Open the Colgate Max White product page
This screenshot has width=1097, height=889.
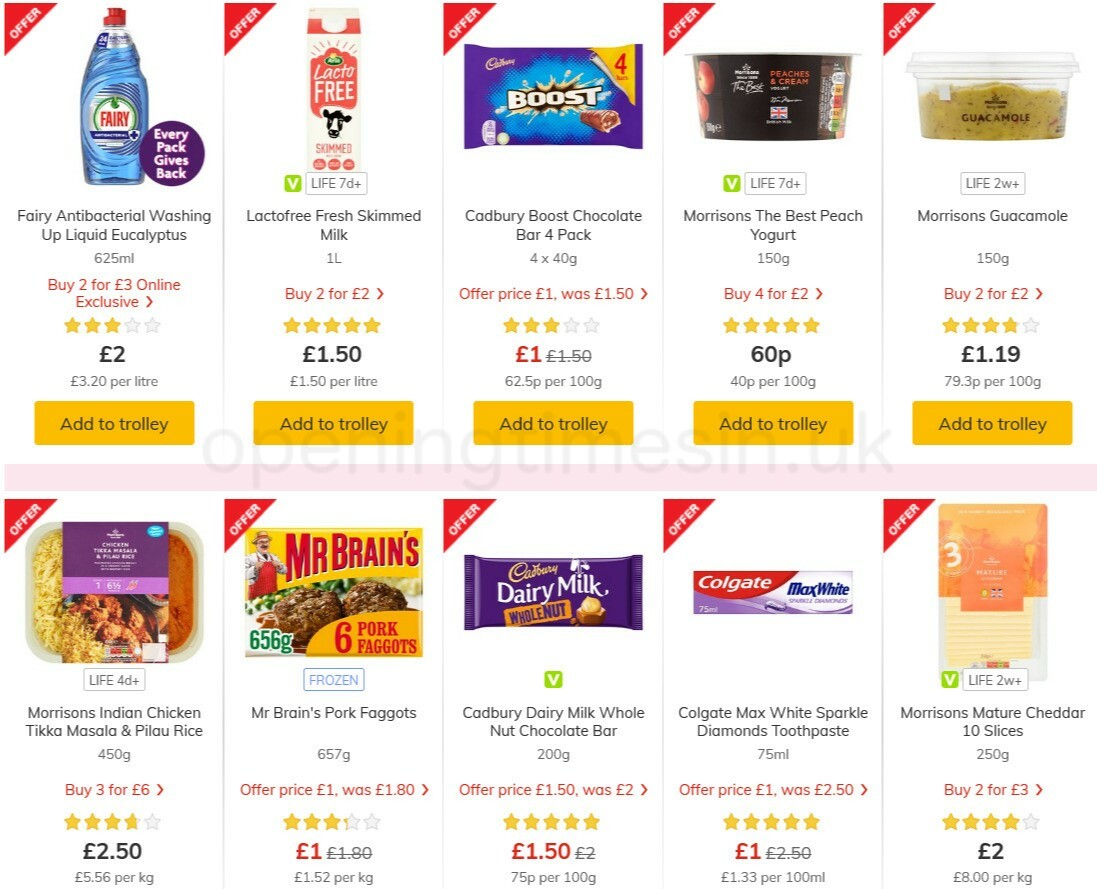(771, 721)
